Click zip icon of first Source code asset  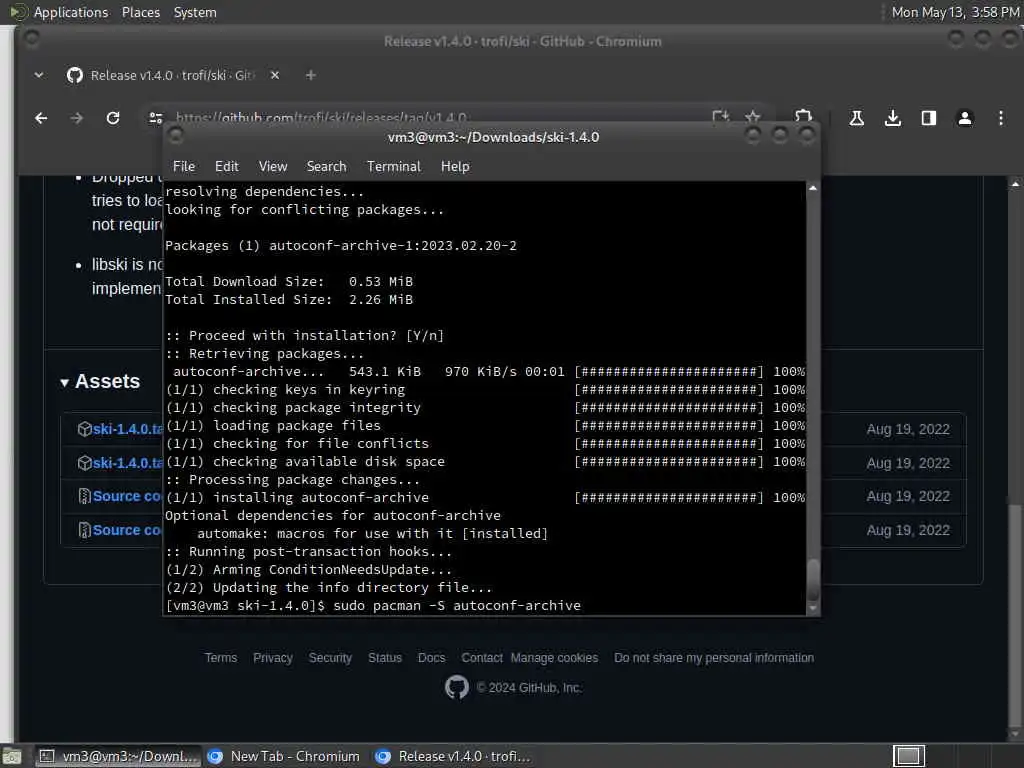(84, 496)
